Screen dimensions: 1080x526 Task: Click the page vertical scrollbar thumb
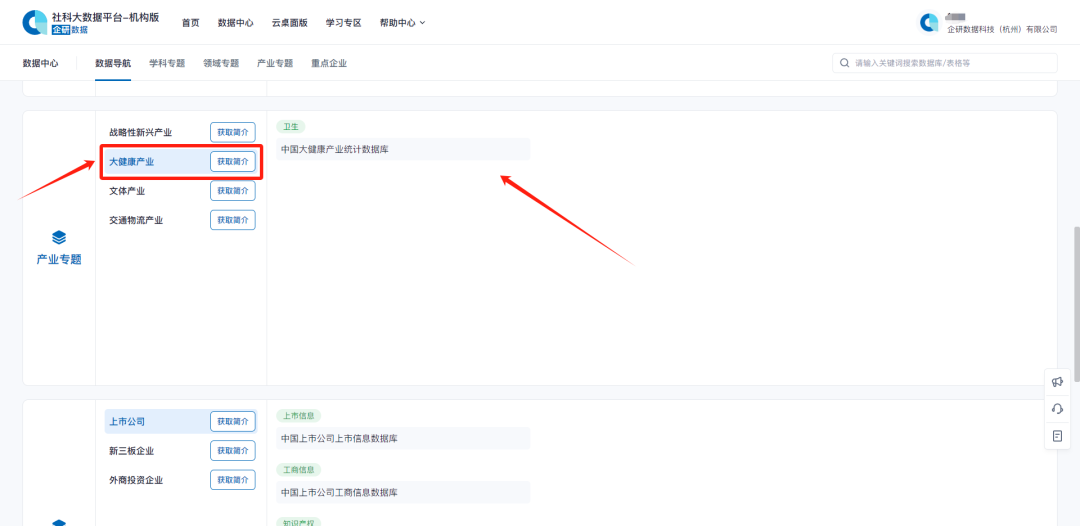tap(1076, 303)
